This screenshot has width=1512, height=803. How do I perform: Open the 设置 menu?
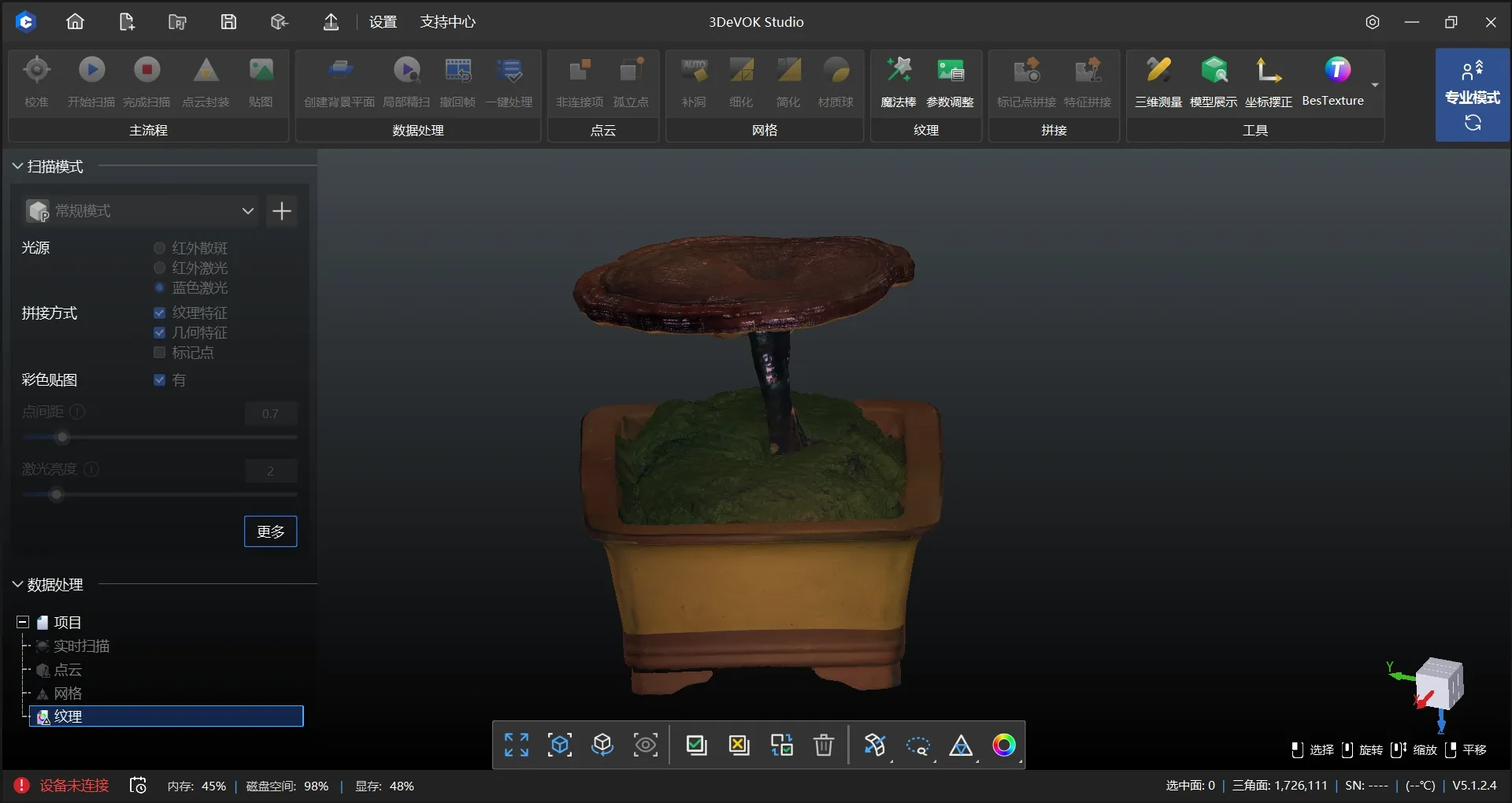pyautogui.click(x=383, y=22)
